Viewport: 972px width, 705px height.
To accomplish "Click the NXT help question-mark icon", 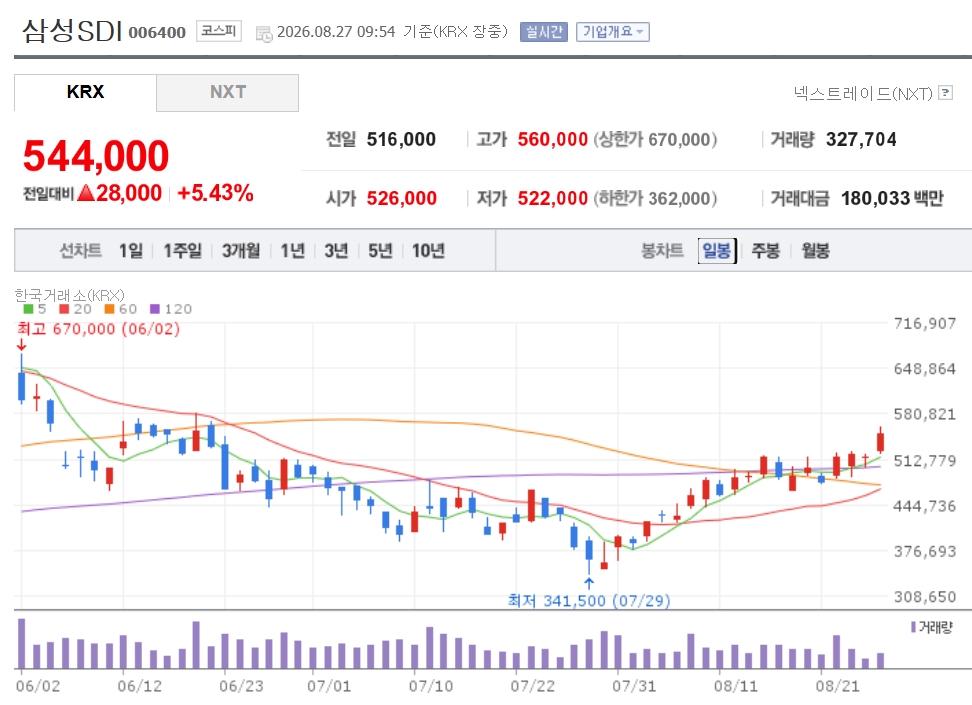I will coord(945,93).
